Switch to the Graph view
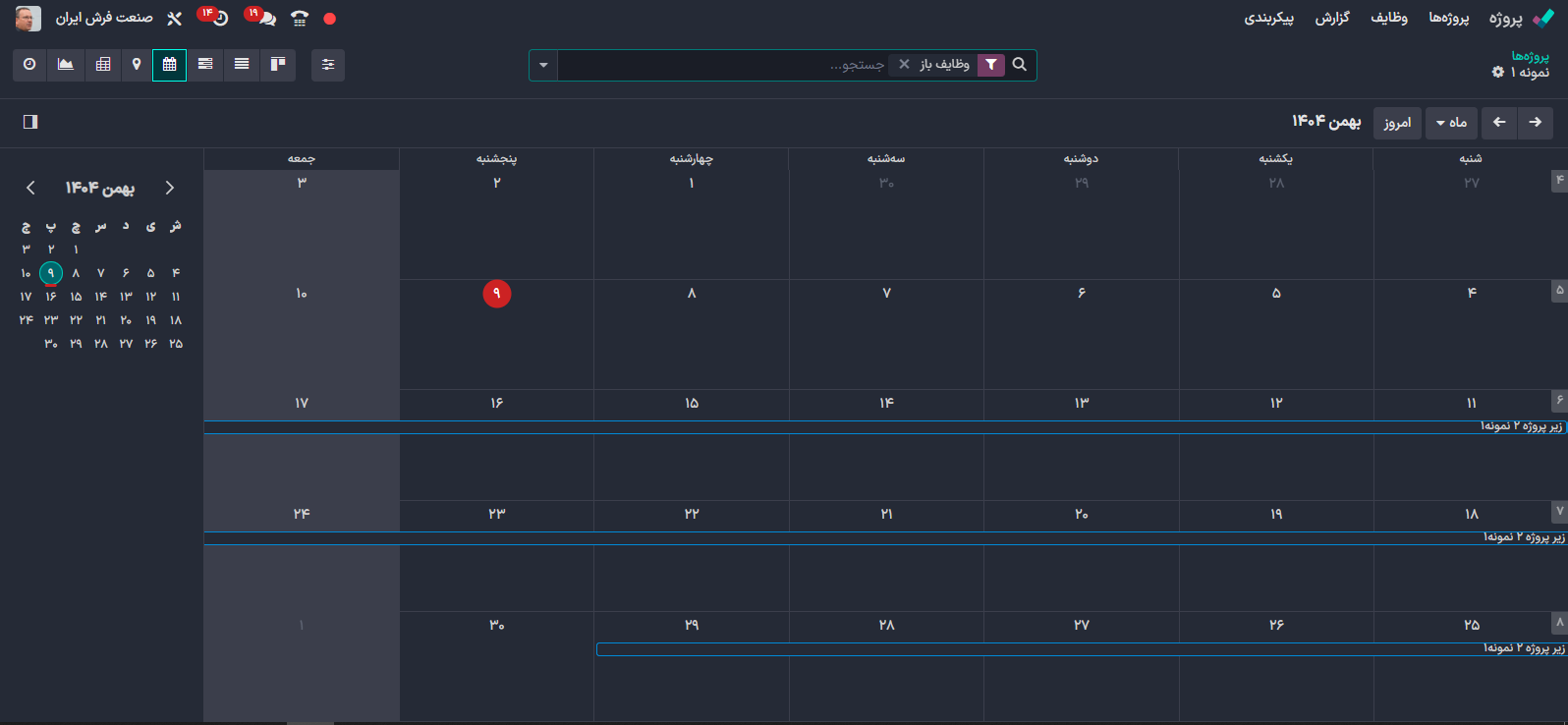The height and width of the screenshot is (725, 1568). coord(66,65)
